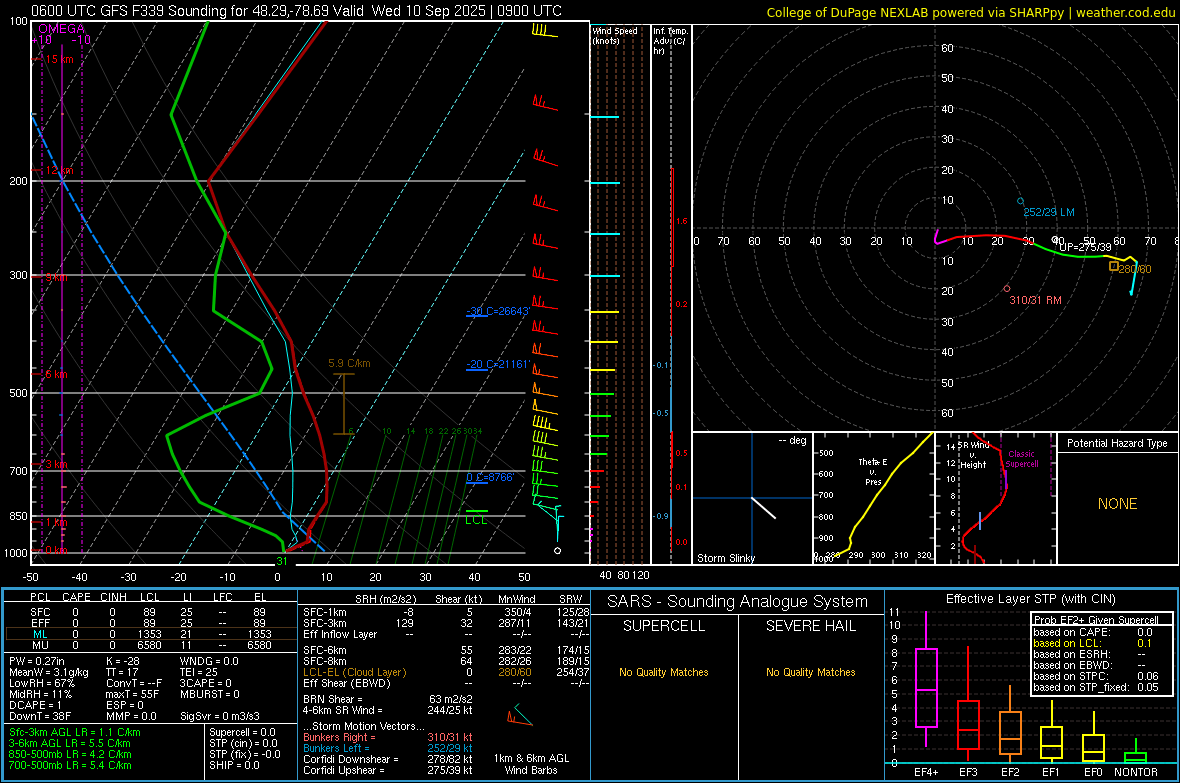Click the Bunkers left mover circle marker on hodograph
This screenshot has width=1180, height=783.
pos(1020,201)
